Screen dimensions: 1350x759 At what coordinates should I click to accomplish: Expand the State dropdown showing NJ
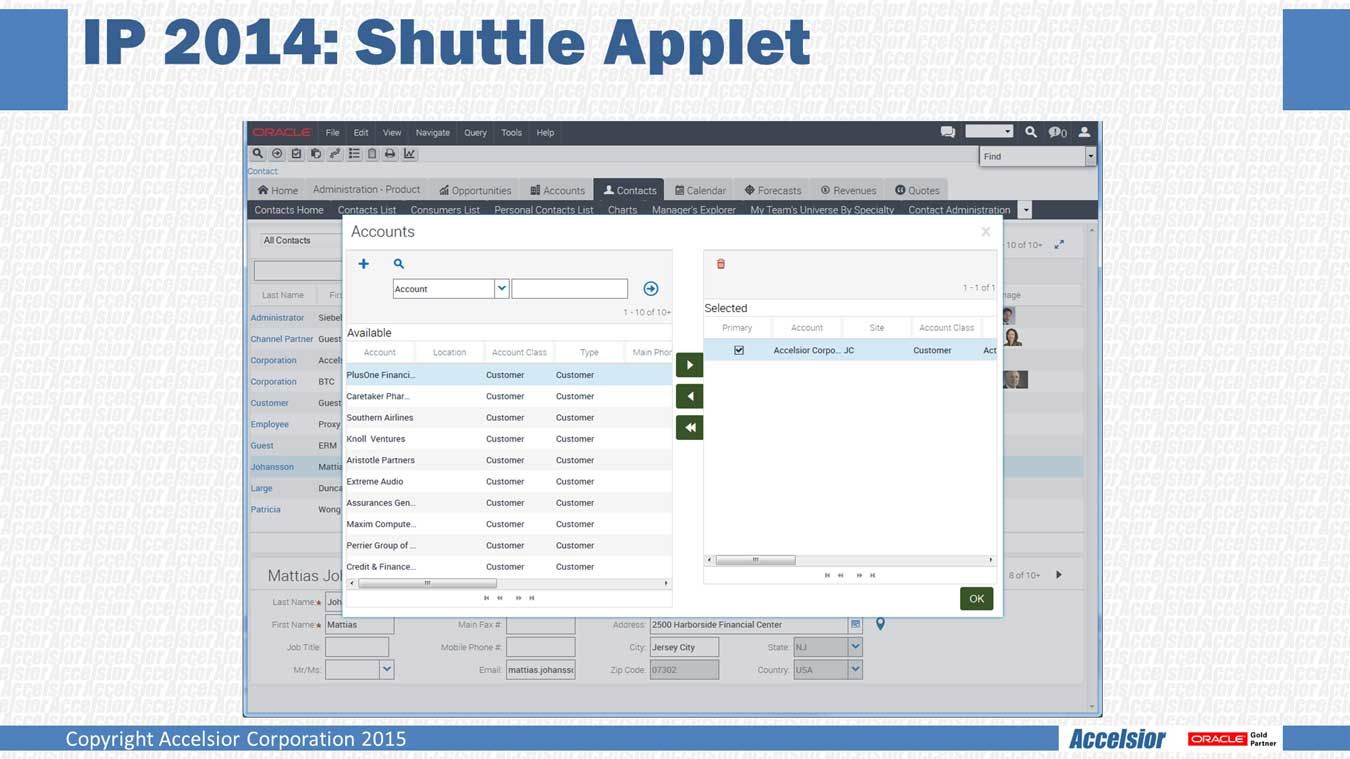point(855,647)
